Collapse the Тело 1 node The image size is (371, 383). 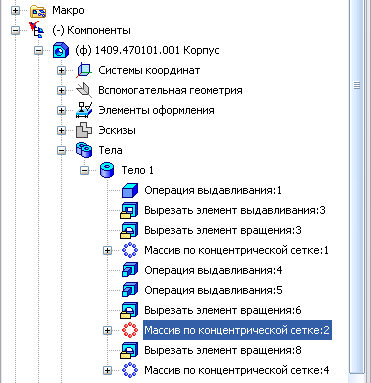(85, 171)
